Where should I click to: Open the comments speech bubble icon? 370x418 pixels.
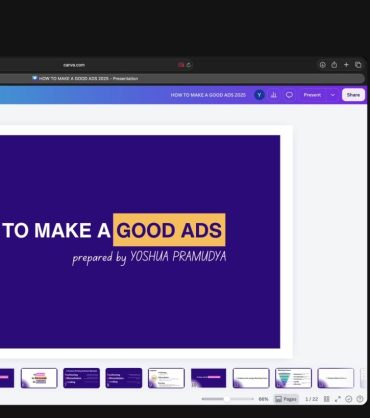(x=289, y=95)
